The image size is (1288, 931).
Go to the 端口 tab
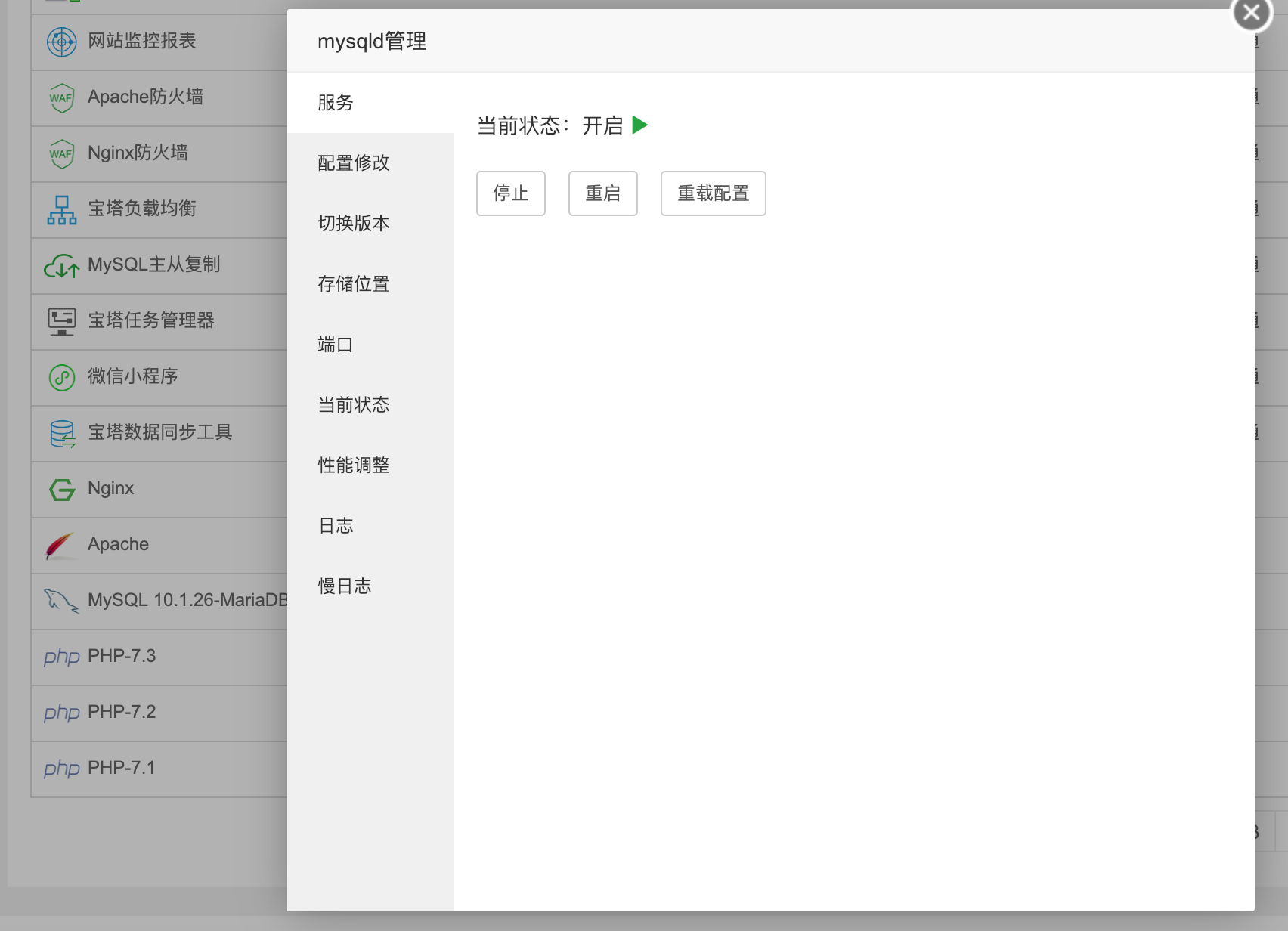370,345
